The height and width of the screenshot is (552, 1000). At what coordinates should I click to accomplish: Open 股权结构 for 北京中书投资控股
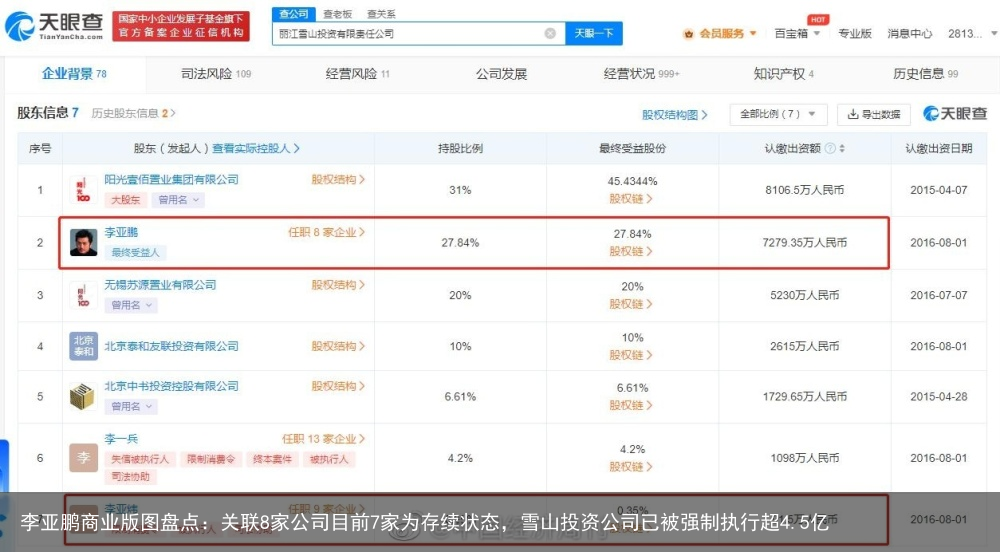pos(338,386)
